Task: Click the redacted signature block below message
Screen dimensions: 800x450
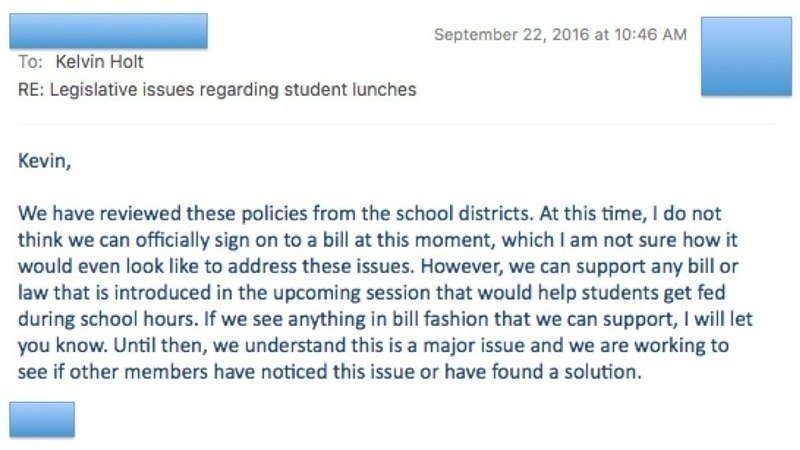Action: coord(42,419)
